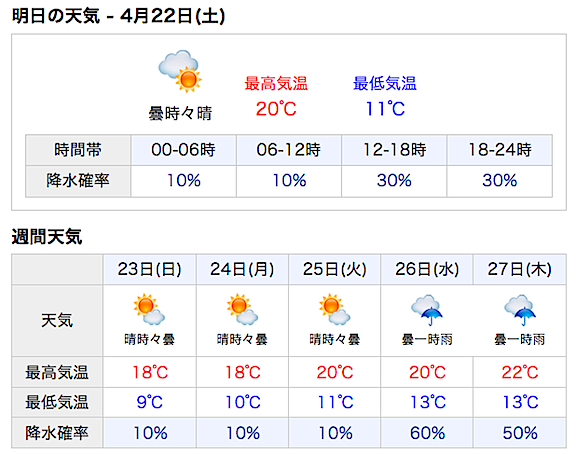Click the 27日(木) column header
Viewport: 576px width, 454px height.
[519, 269]
